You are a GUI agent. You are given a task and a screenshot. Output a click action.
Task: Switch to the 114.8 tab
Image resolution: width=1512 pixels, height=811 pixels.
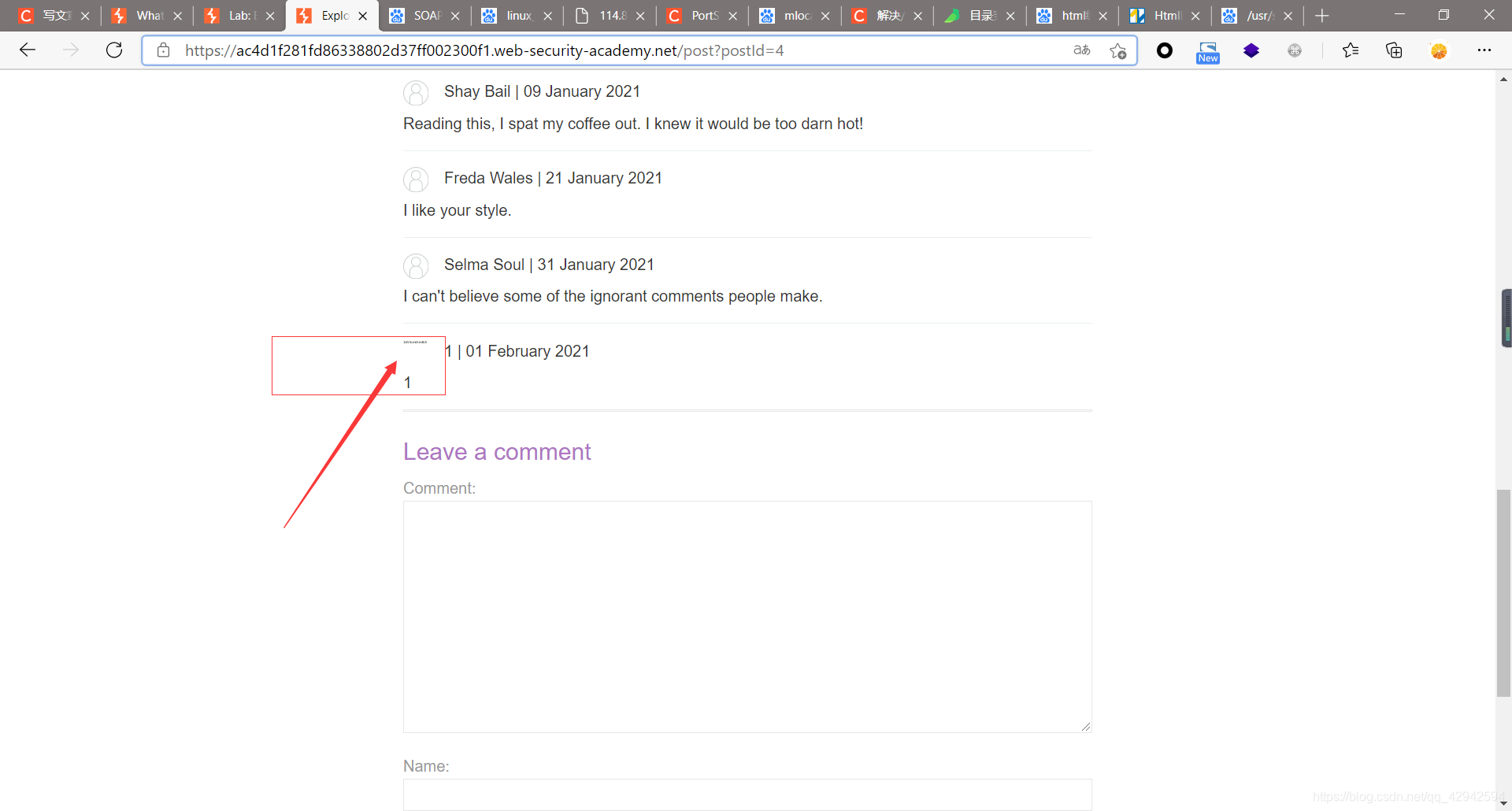point(609,16)
